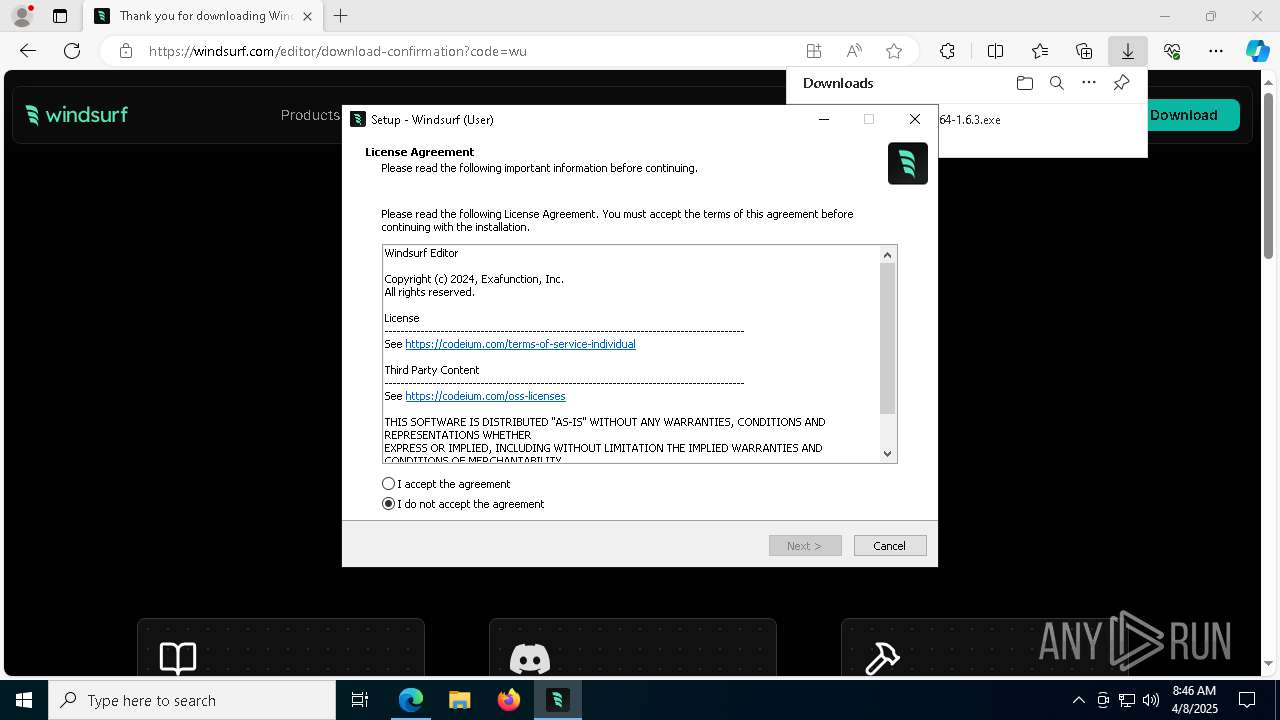This screenshot has height=720, width=1280.
Task: Click the license scrollbar thumb
Action: click(x=887, y=338)
